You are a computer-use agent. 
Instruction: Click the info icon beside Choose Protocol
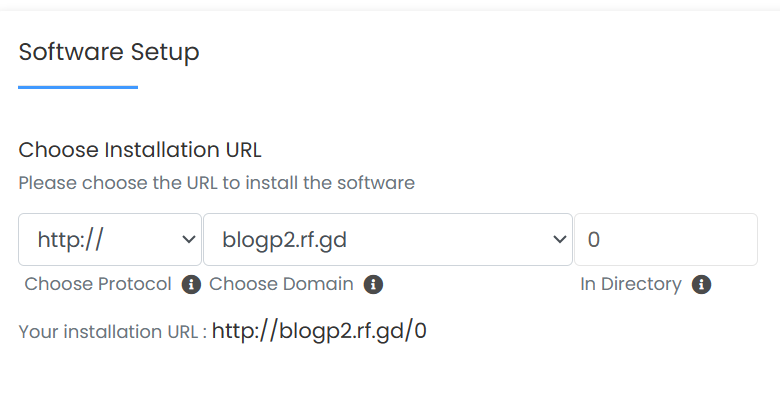191,285
